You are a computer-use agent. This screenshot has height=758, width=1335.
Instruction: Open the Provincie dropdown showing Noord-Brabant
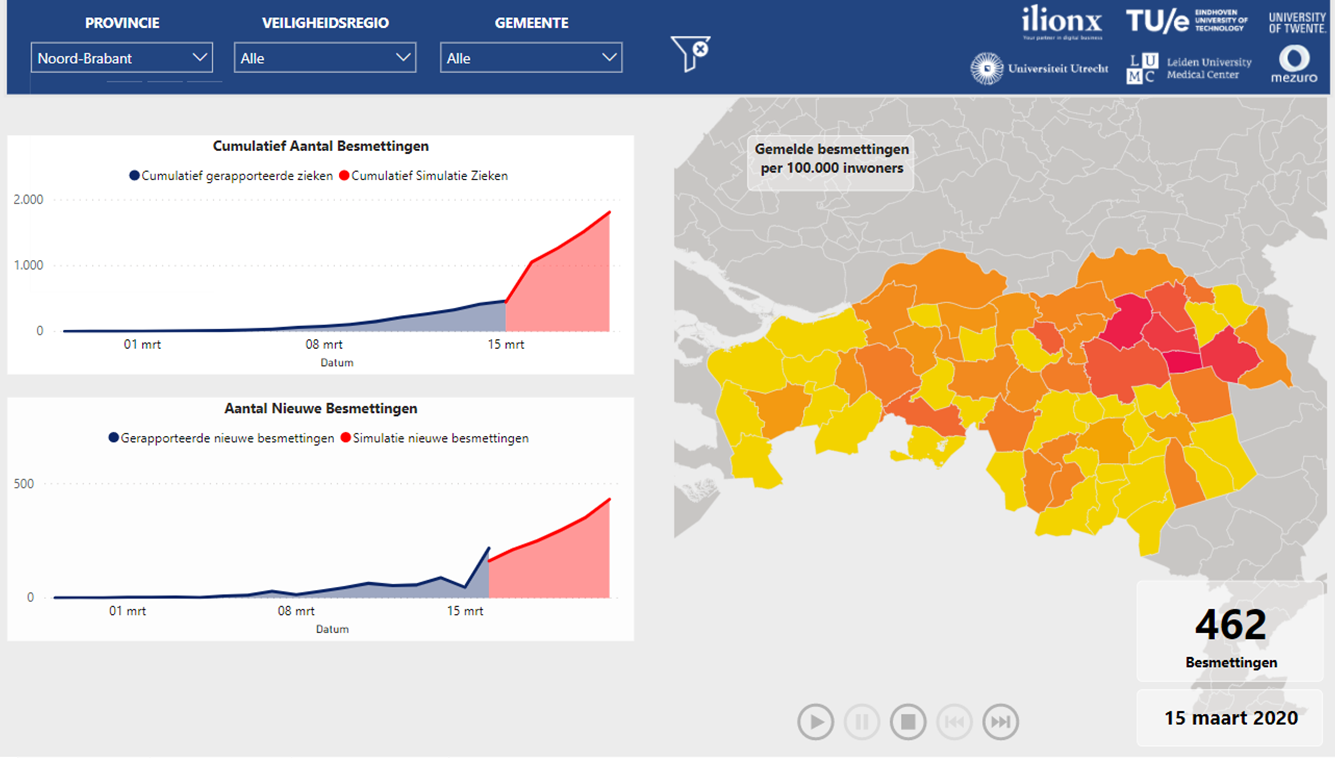122,58
